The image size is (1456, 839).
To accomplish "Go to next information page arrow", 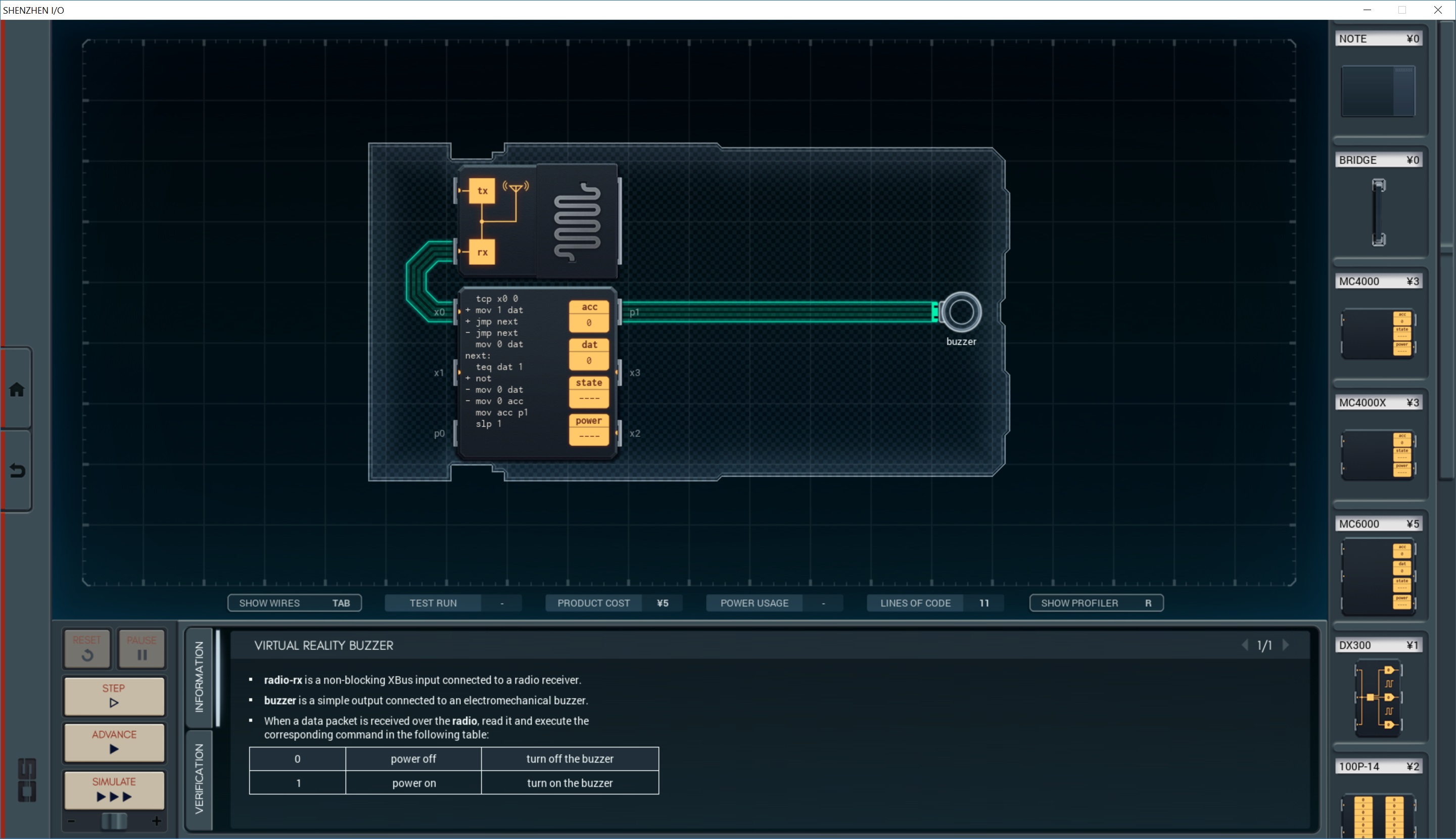I will click(x=1286, y=645).
